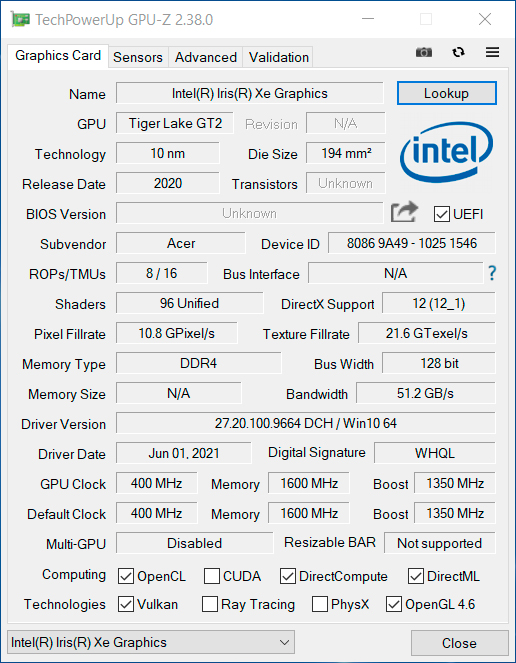The width and height of the screenshot is (516, 663).
Task: Toggle the Ray Tracing checkbox
Action: (x=210, y=604)
